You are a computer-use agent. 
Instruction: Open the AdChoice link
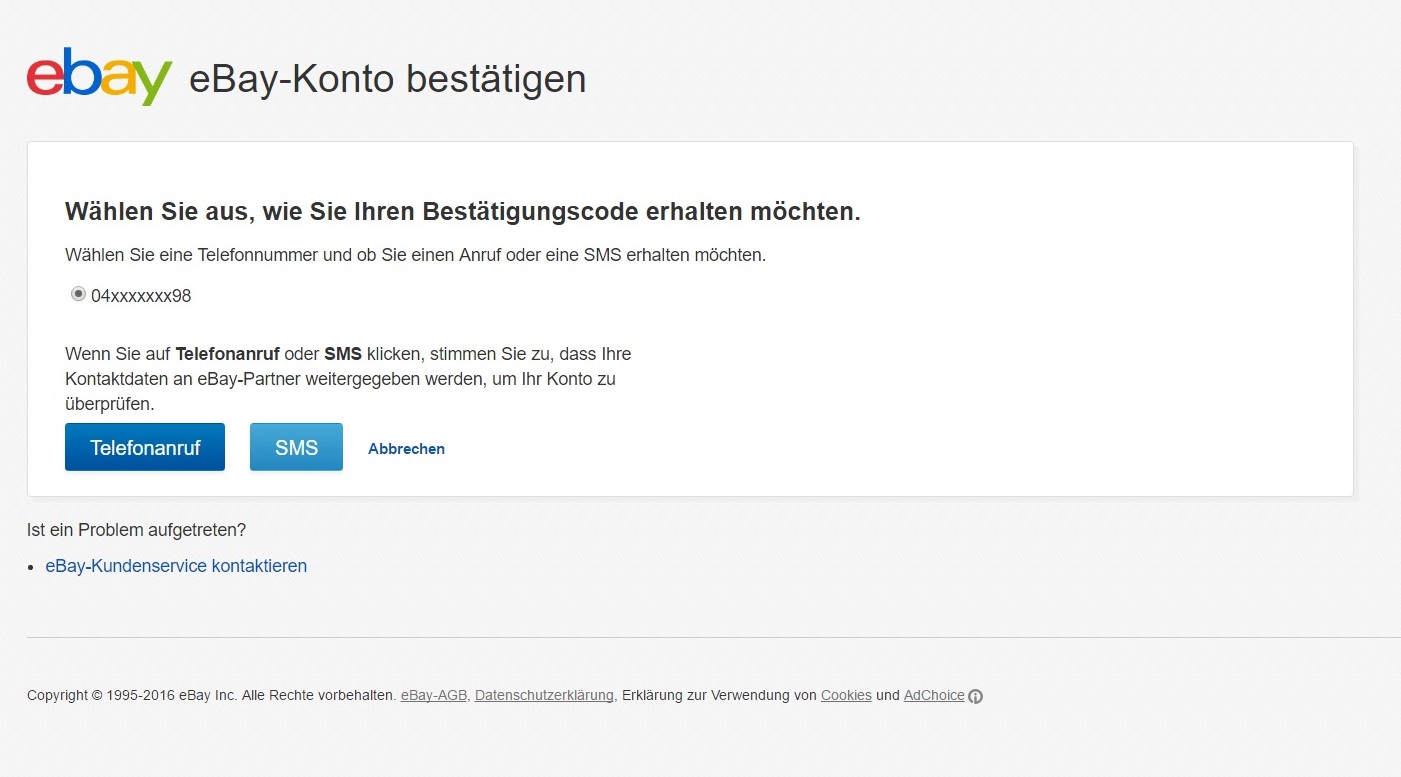pos(934,695)
